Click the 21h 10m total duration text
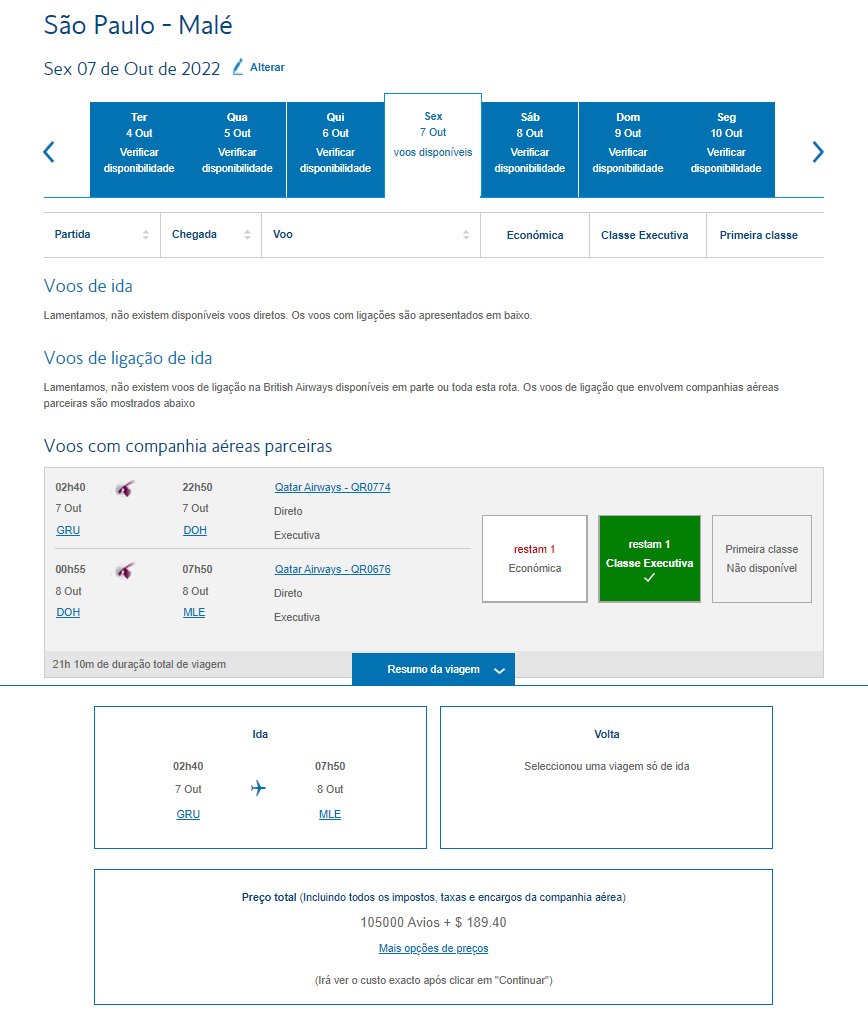The width and height of the screenshot is (868, 1016). coord(139,664)
